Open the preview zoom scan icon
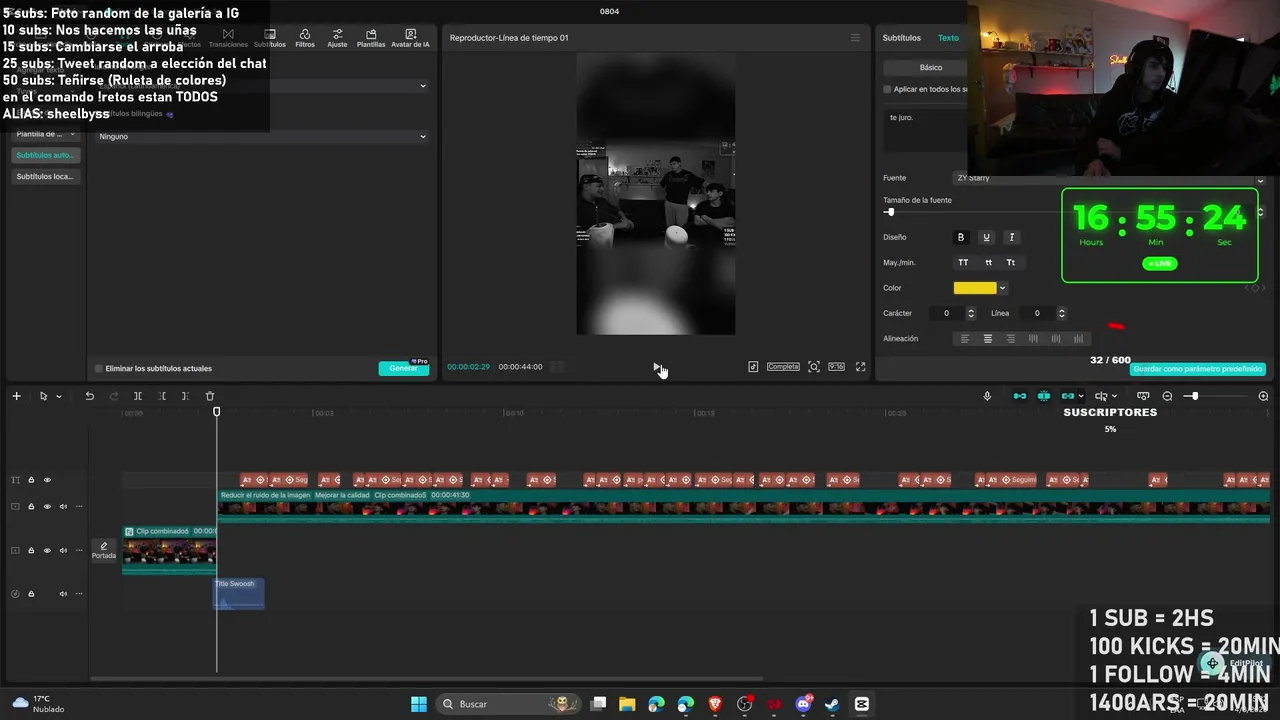 [x=814, y=367]
